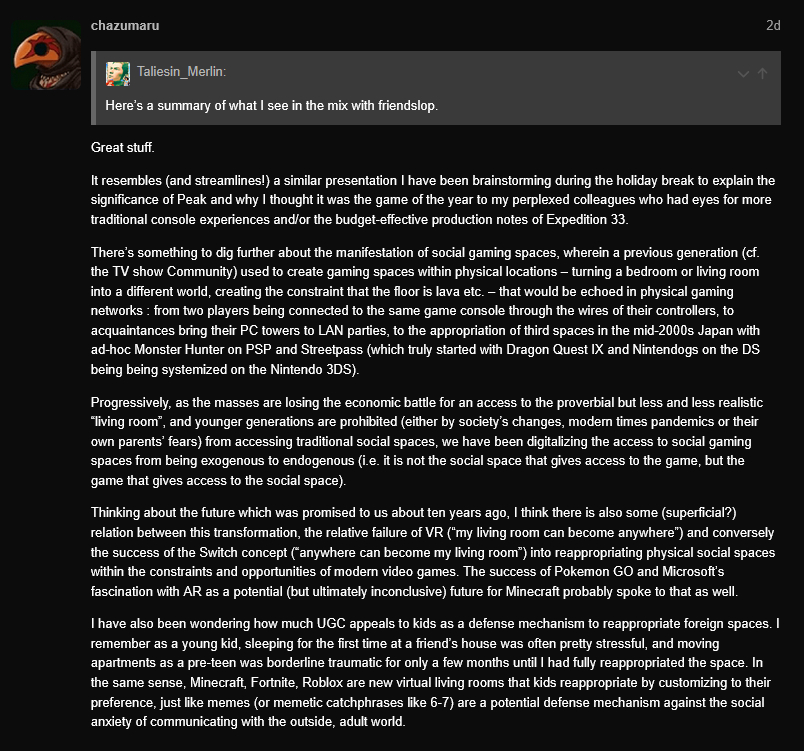Click the "Great stuff." line

123,147
